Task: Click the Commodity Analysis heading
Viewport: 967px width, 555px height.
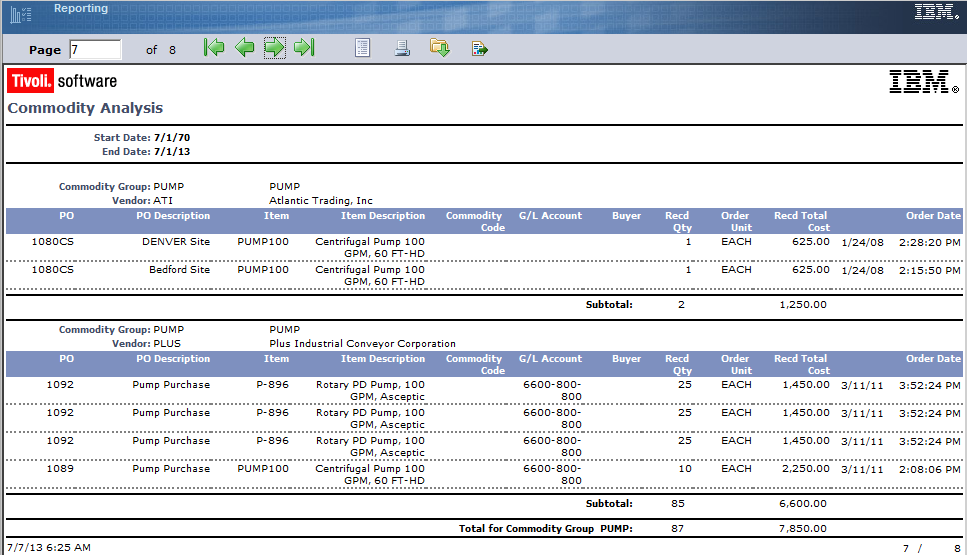Action: pos(85,108)
